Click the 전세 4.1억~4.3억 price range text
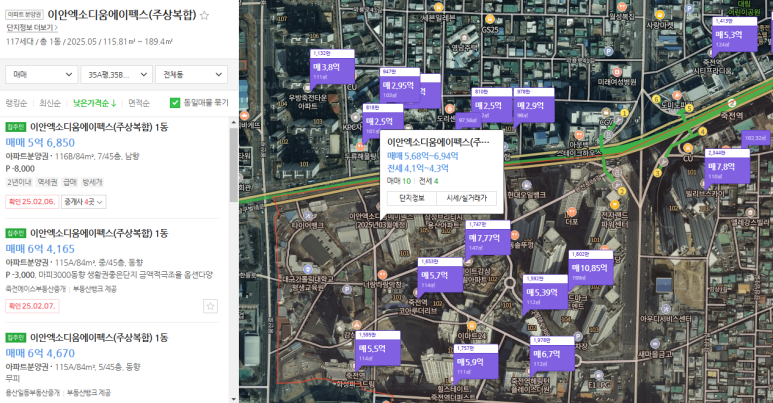 click(418, 168)
